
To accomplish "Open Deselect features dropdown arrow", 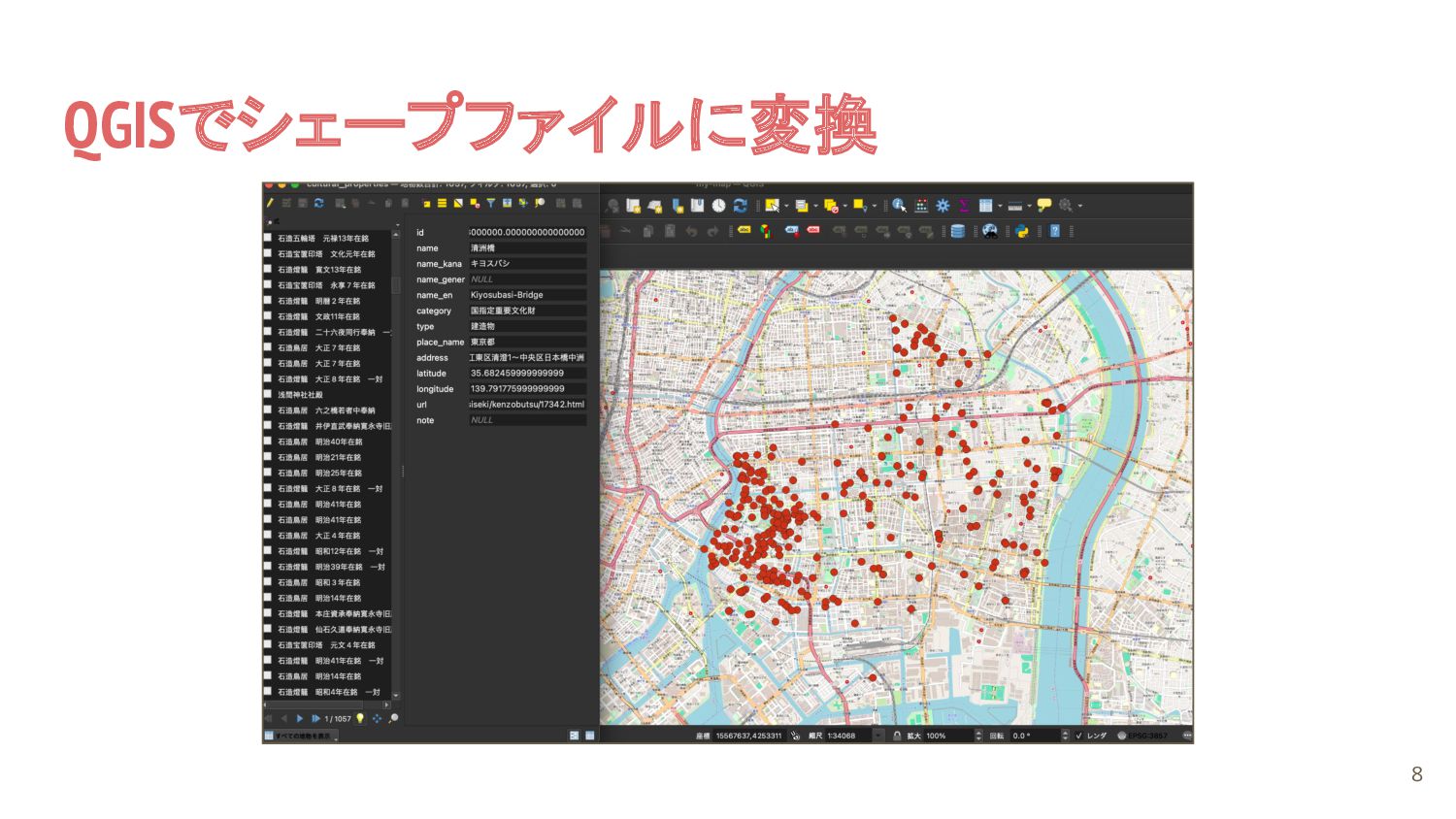I will pos(845,206).
